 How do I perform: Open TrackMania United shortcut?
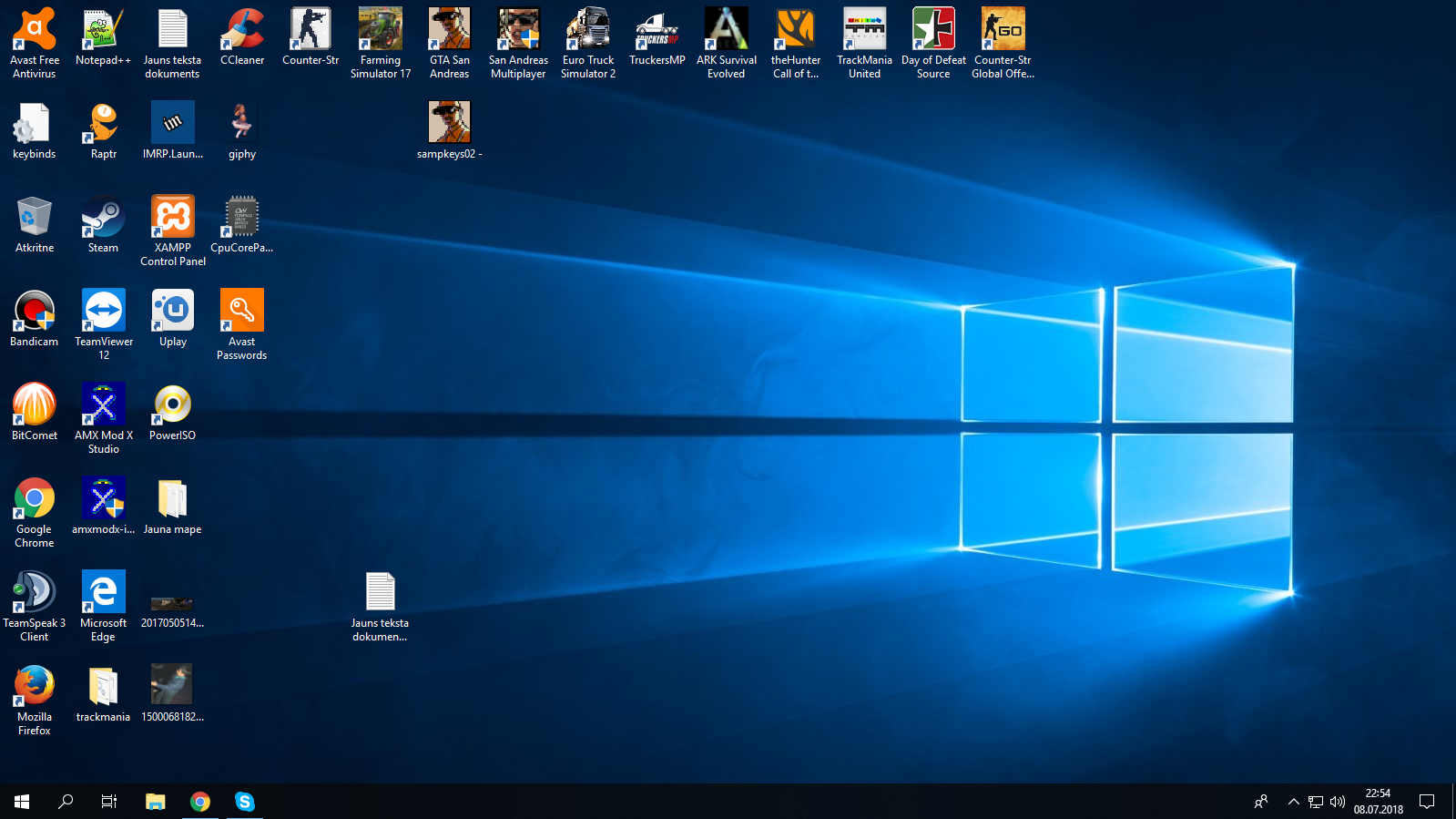tap(864, 43)
